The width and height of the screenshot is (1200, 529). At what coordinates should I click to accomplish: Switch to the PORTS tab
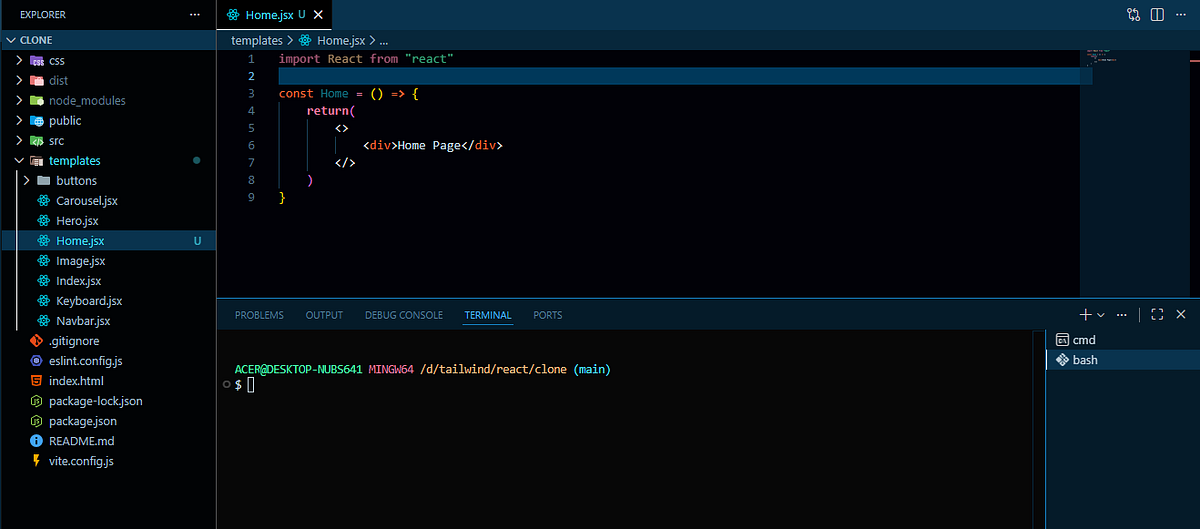pos(548,315)
